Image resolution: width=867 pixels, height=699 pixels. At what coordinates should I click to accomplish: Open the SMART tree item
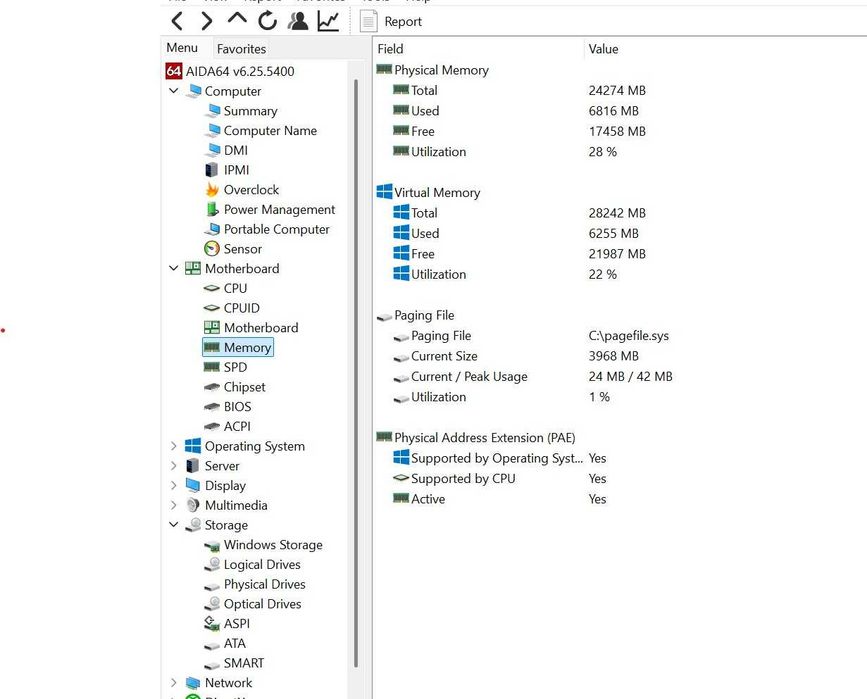pyautogui.click(x=244, y=663)
